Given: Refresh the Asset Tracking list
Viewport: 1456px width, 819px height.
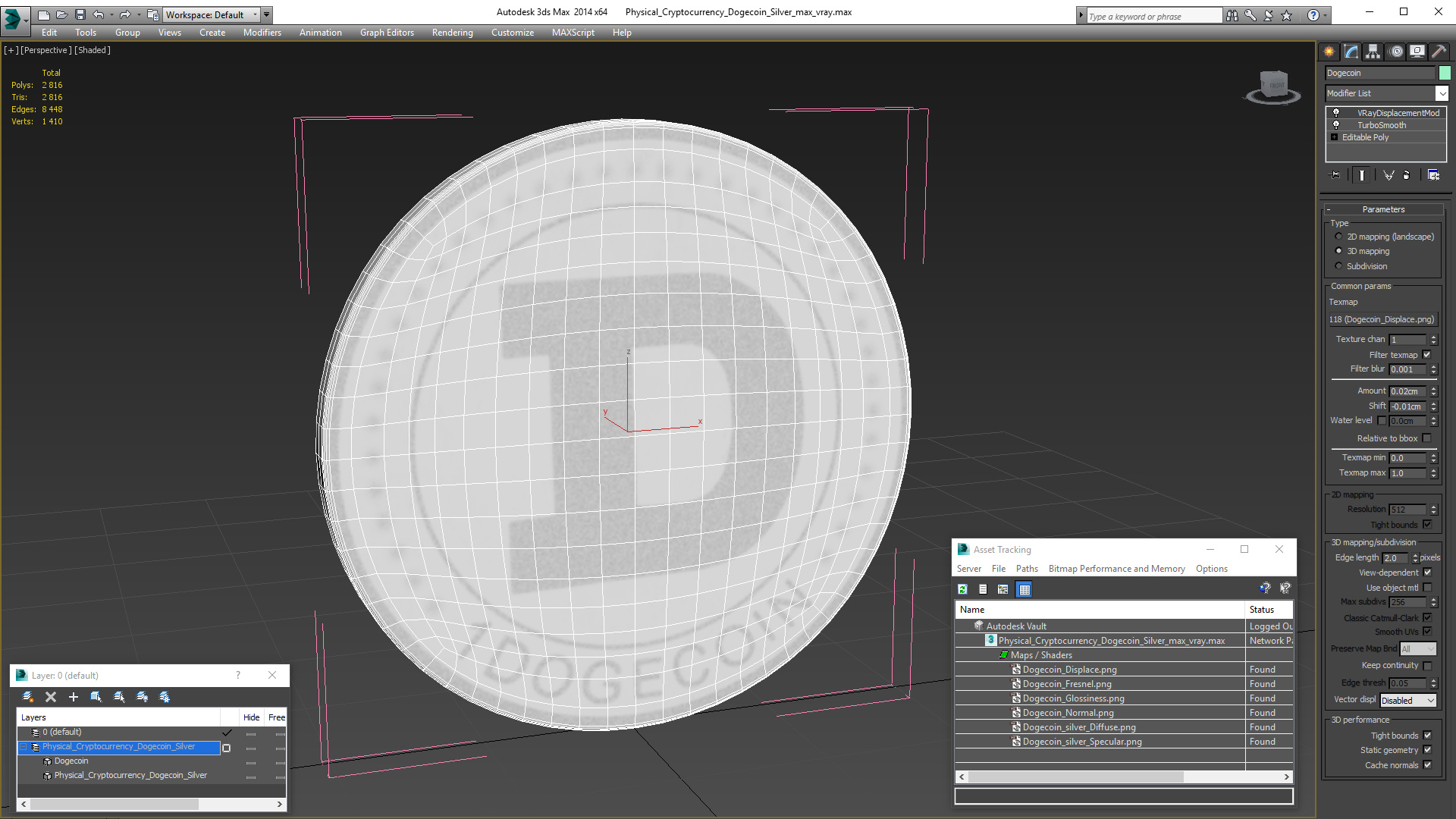Looking at the screenshot, I should pyautogui.click(x=962, y=589).
